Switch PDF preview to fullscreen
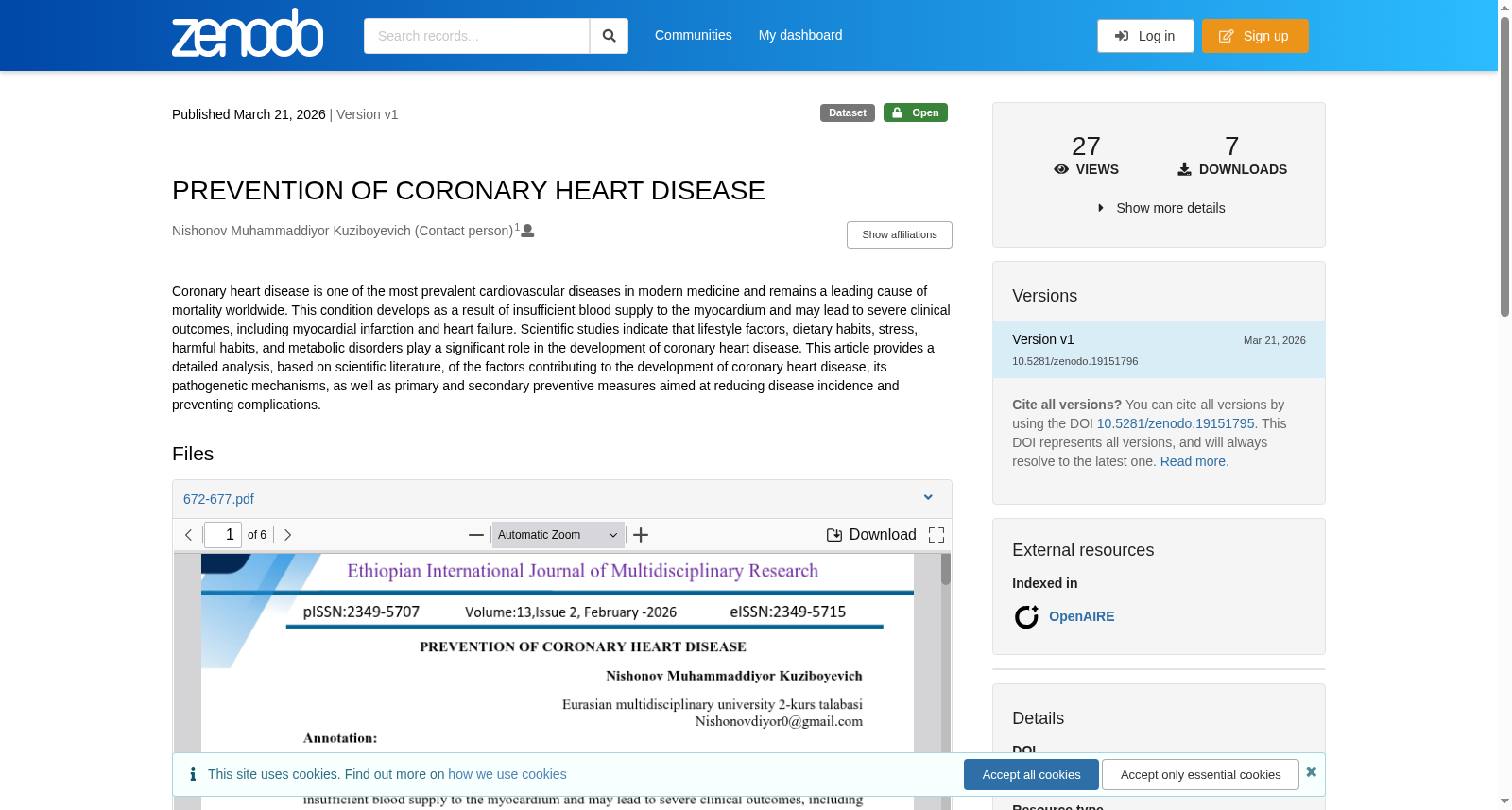Screen dimensions: 1512x810 pos(936,535)
